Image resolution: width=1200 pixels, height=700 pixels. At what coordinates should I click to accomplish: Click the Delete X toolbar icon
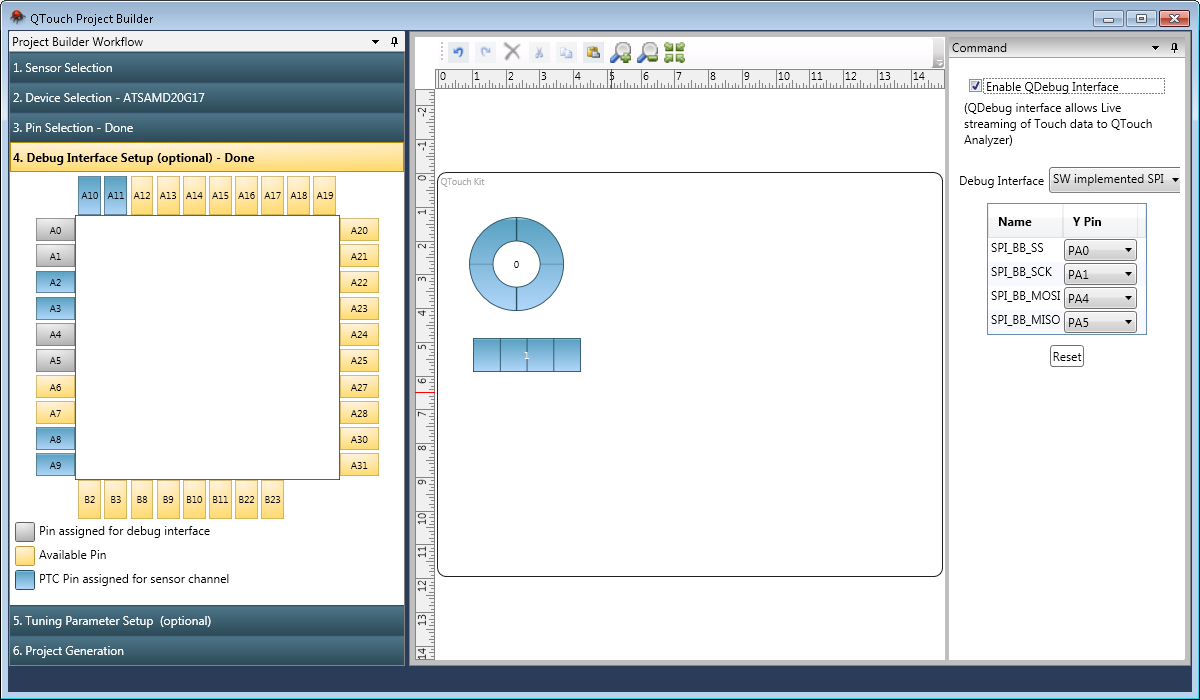pos(512,52)
